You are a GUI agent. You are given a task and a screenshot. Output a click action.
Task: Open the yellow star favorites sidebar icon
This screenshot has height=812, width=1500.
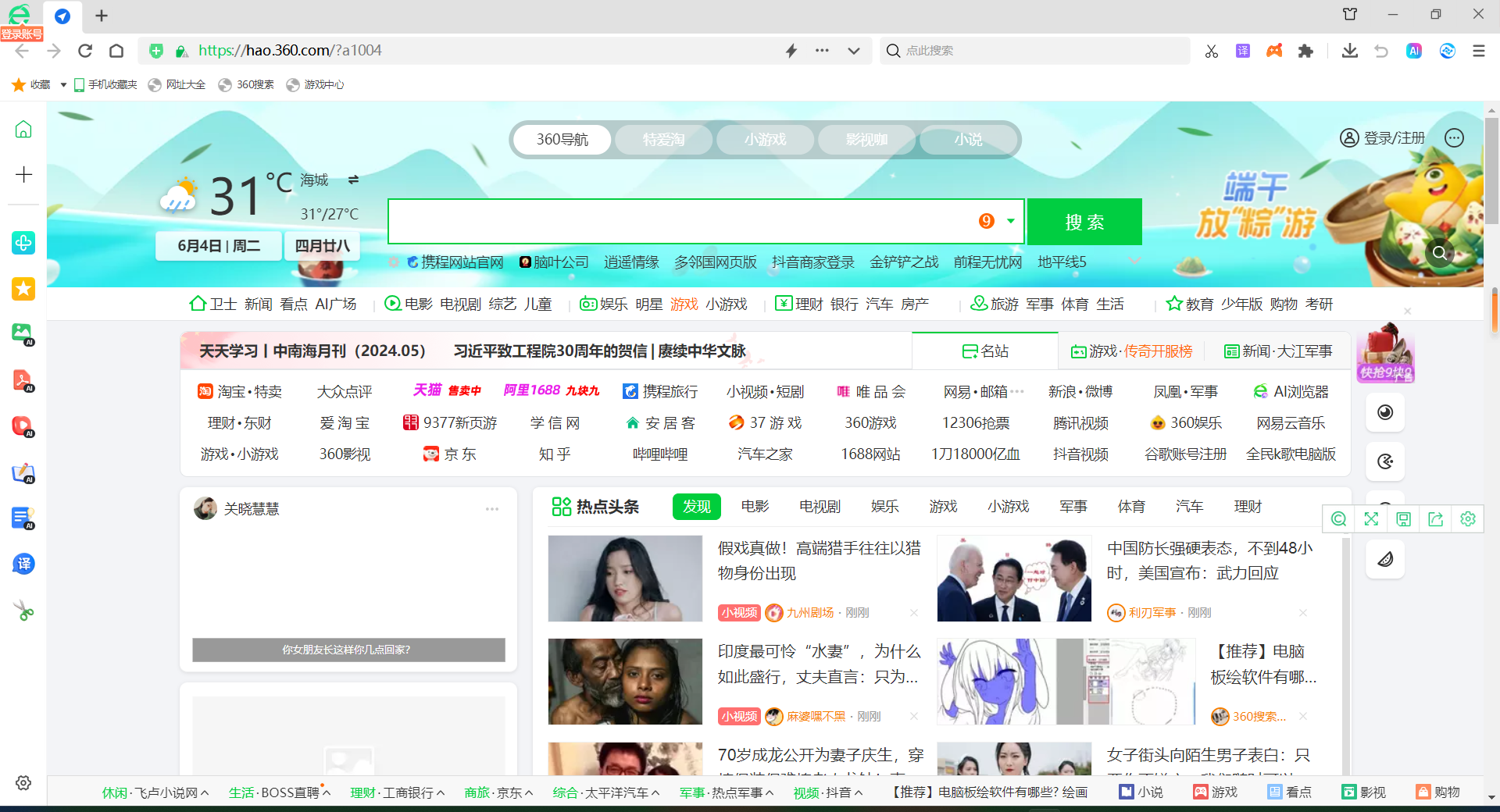(23, 289)
